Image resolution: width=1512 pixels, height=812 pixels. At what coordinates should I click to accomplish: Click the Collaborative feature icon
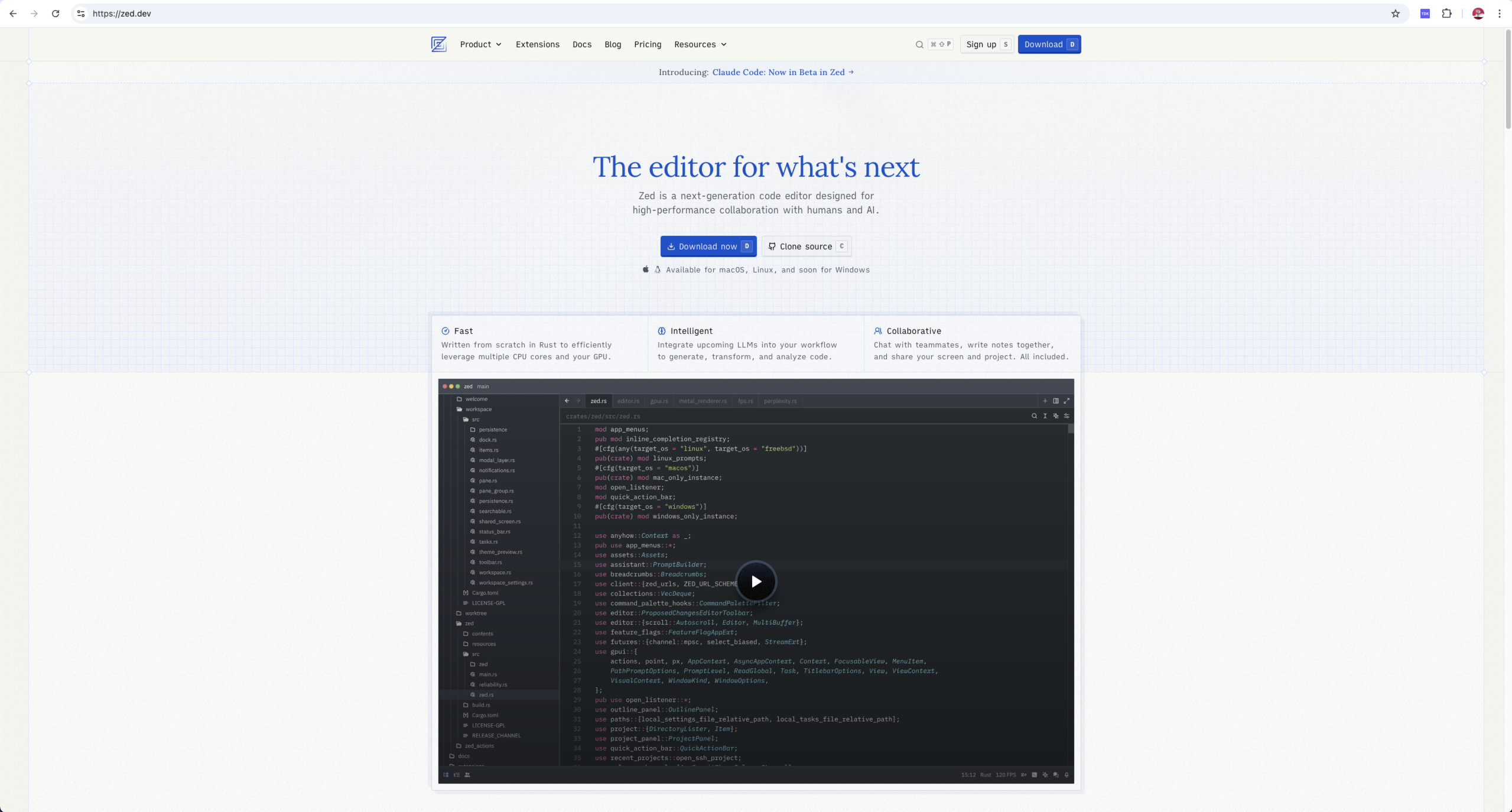click(878, 331)
